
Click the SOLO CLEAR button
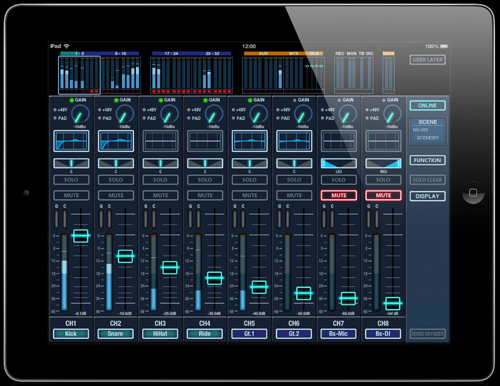[428, 180]
